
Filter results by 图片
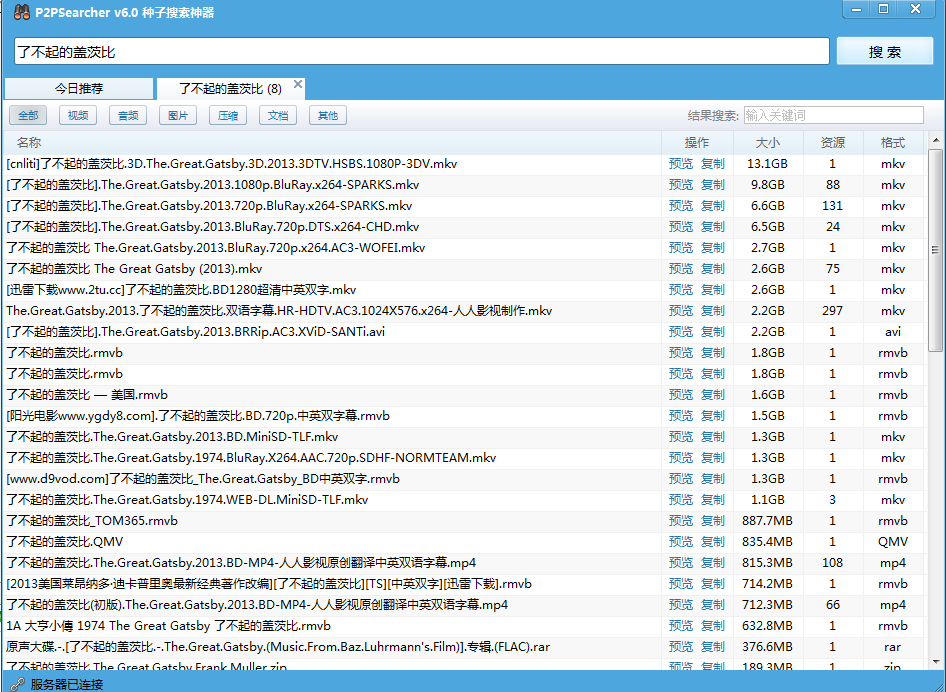tap(178, 115)
